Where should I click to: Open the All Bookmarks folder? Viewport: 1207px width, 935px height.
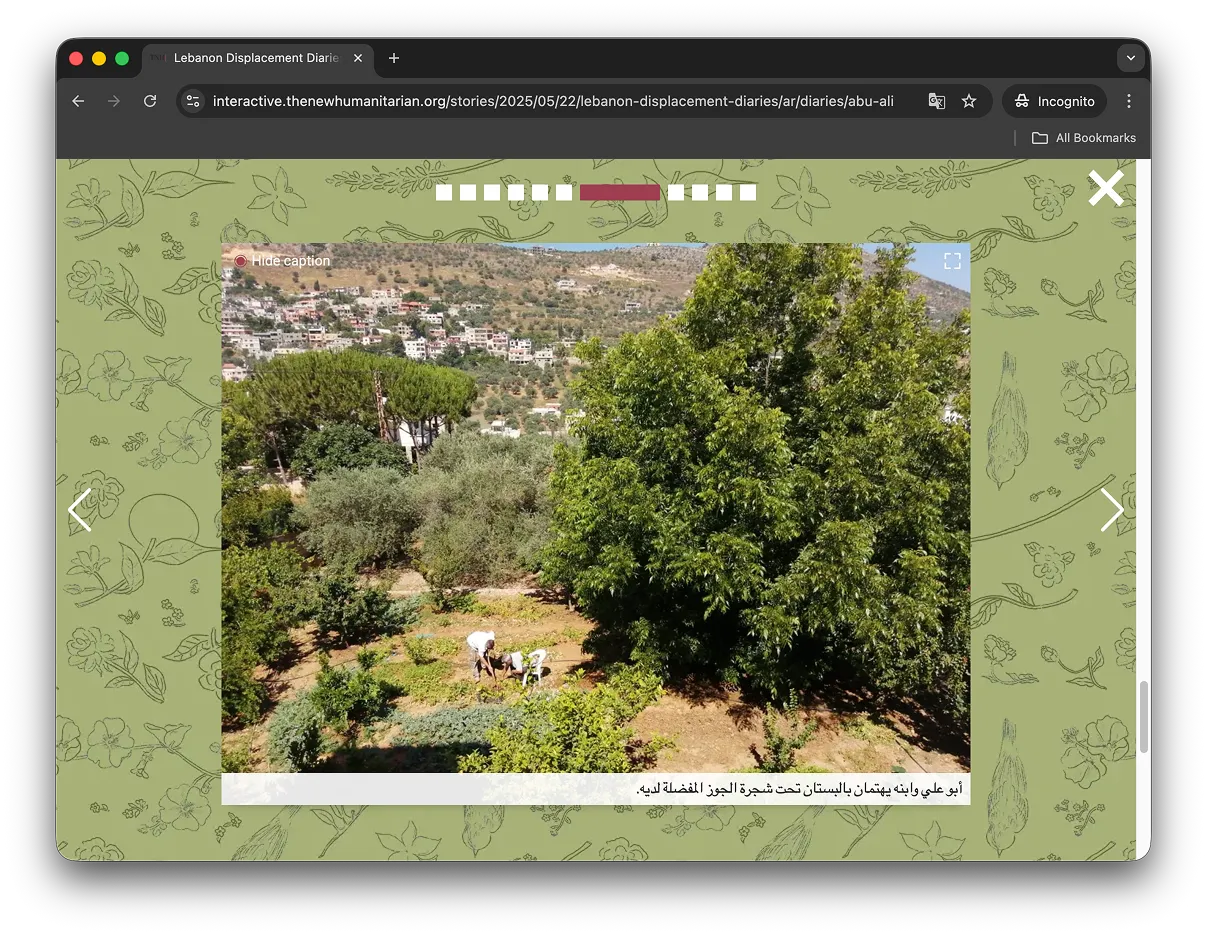pyautogui.click(x=1084, y=138)
